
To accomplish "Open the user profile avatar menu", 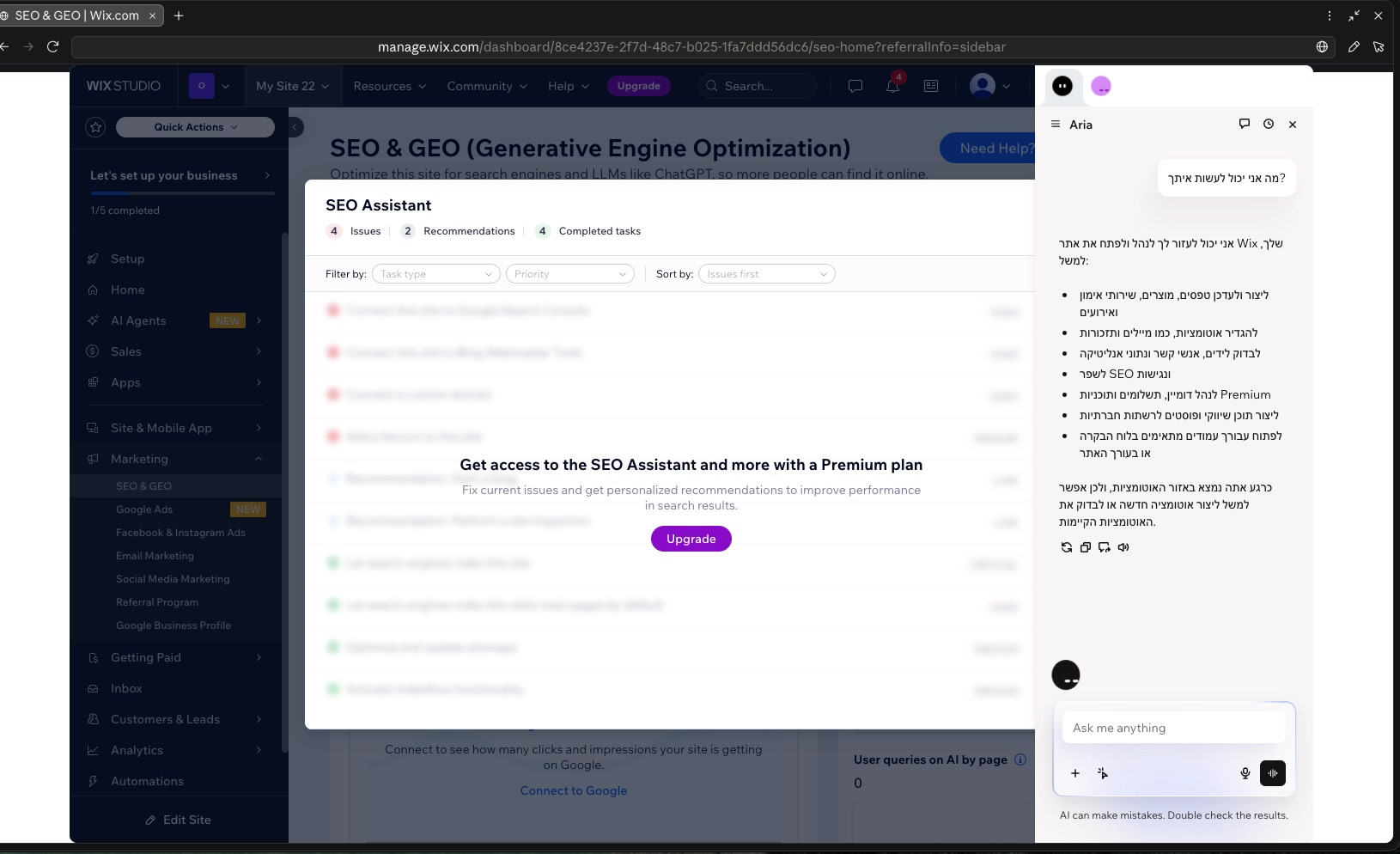I will point(989,86).
